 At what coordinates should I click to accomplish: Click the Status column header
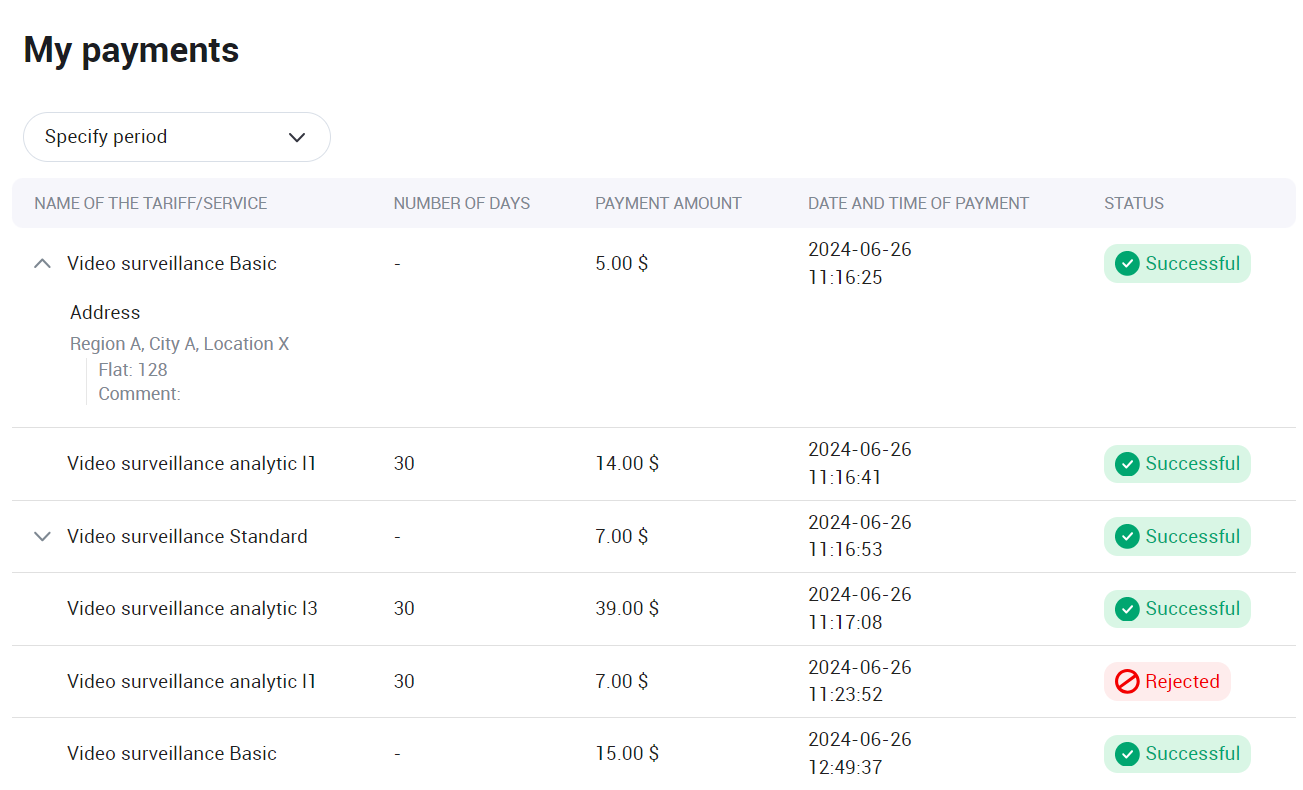(1133, 204)
